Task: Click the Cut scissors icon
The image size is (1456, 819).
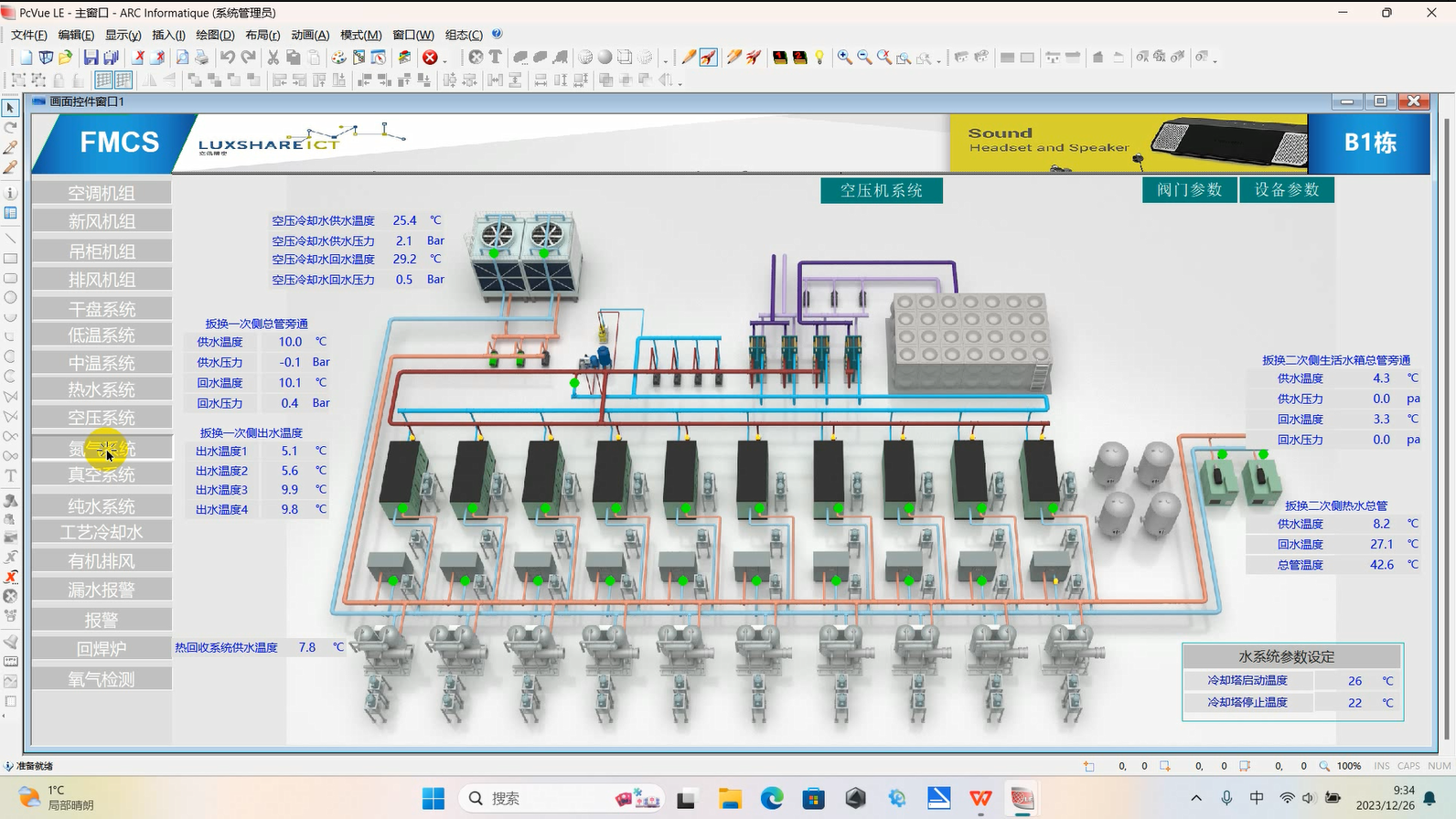Action: (x=273, y=58)
